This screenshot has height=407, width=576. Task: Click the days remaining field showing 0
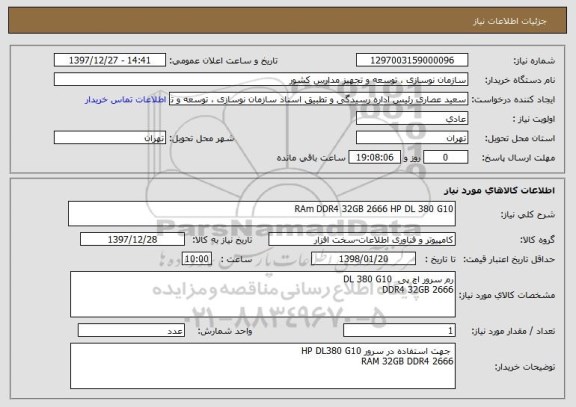tap(446, 157)
